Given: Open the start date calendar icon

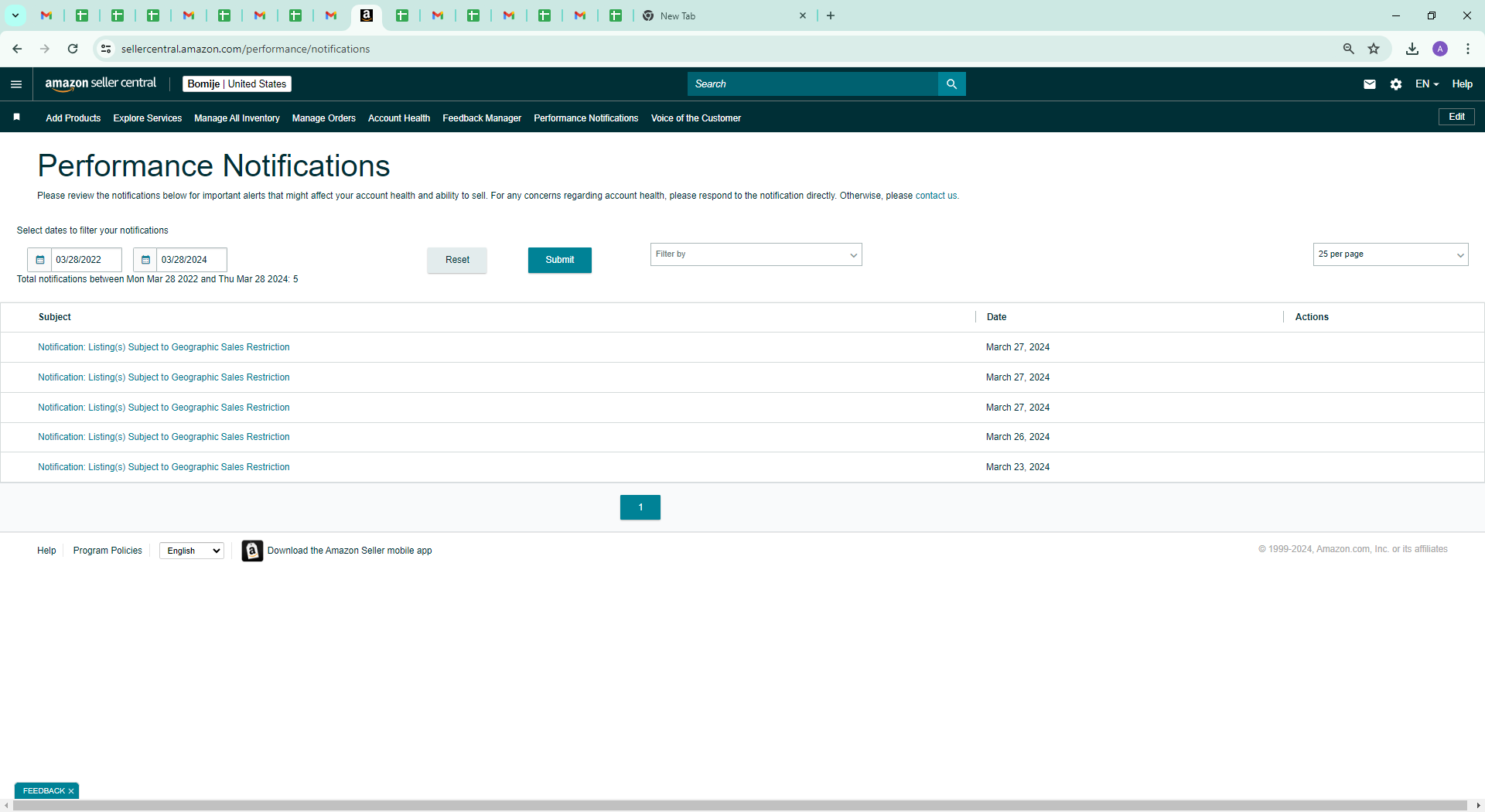Looking at the screenshot, I should 39,260.
